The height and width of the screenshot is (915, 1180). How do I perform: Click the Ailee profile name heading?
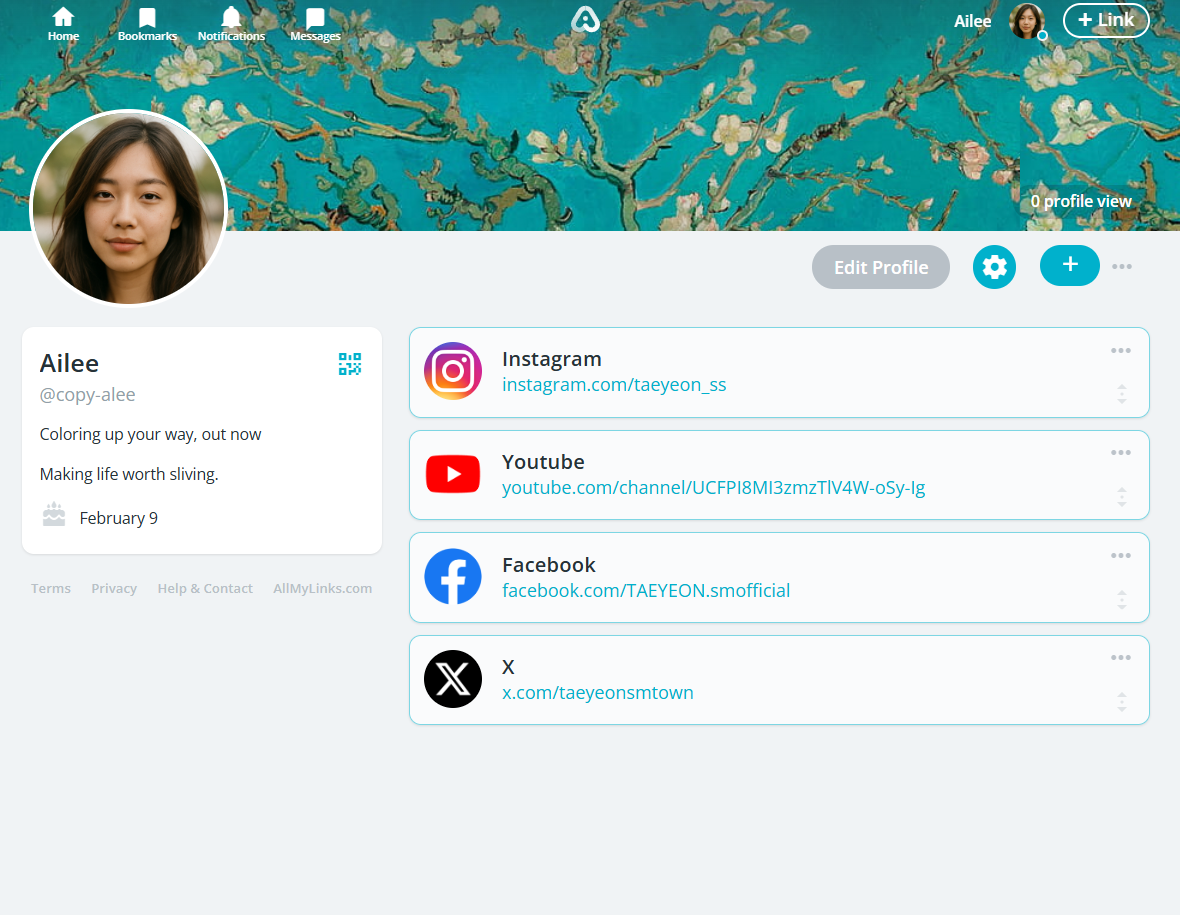69,363
